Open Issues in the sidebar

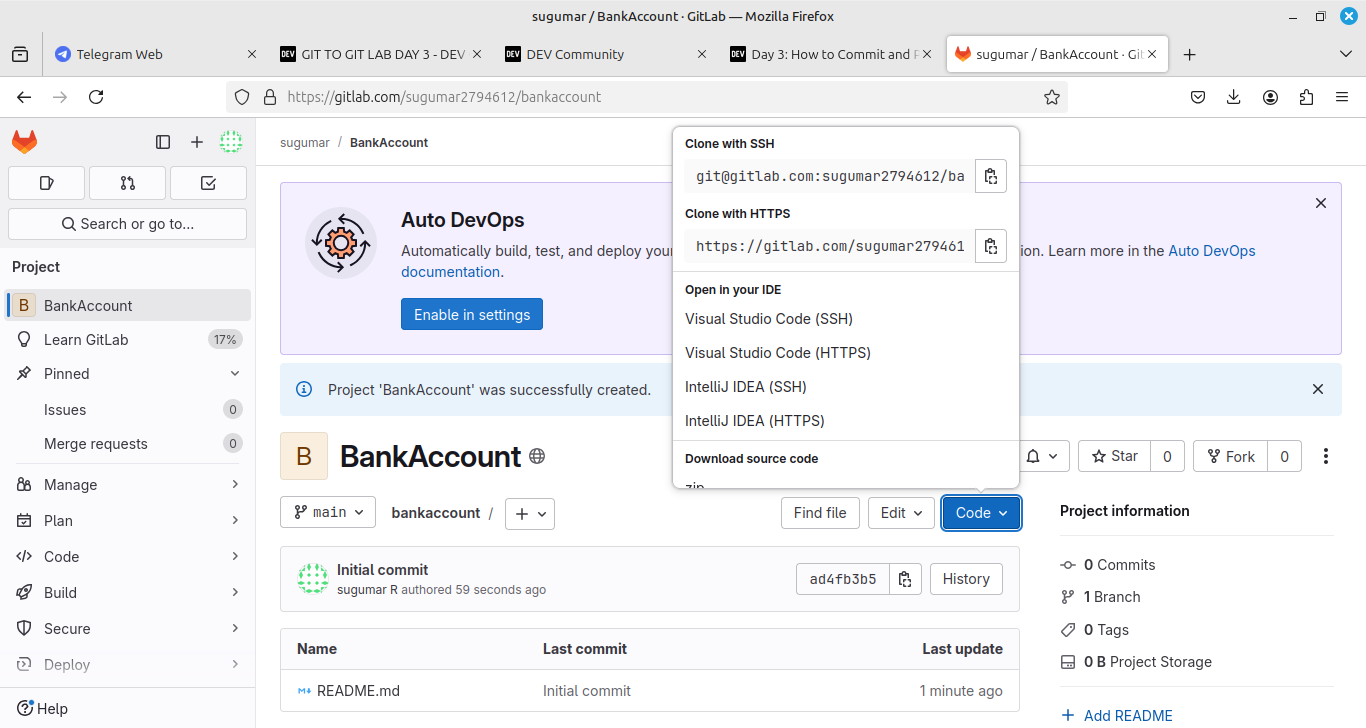(127, 410)
